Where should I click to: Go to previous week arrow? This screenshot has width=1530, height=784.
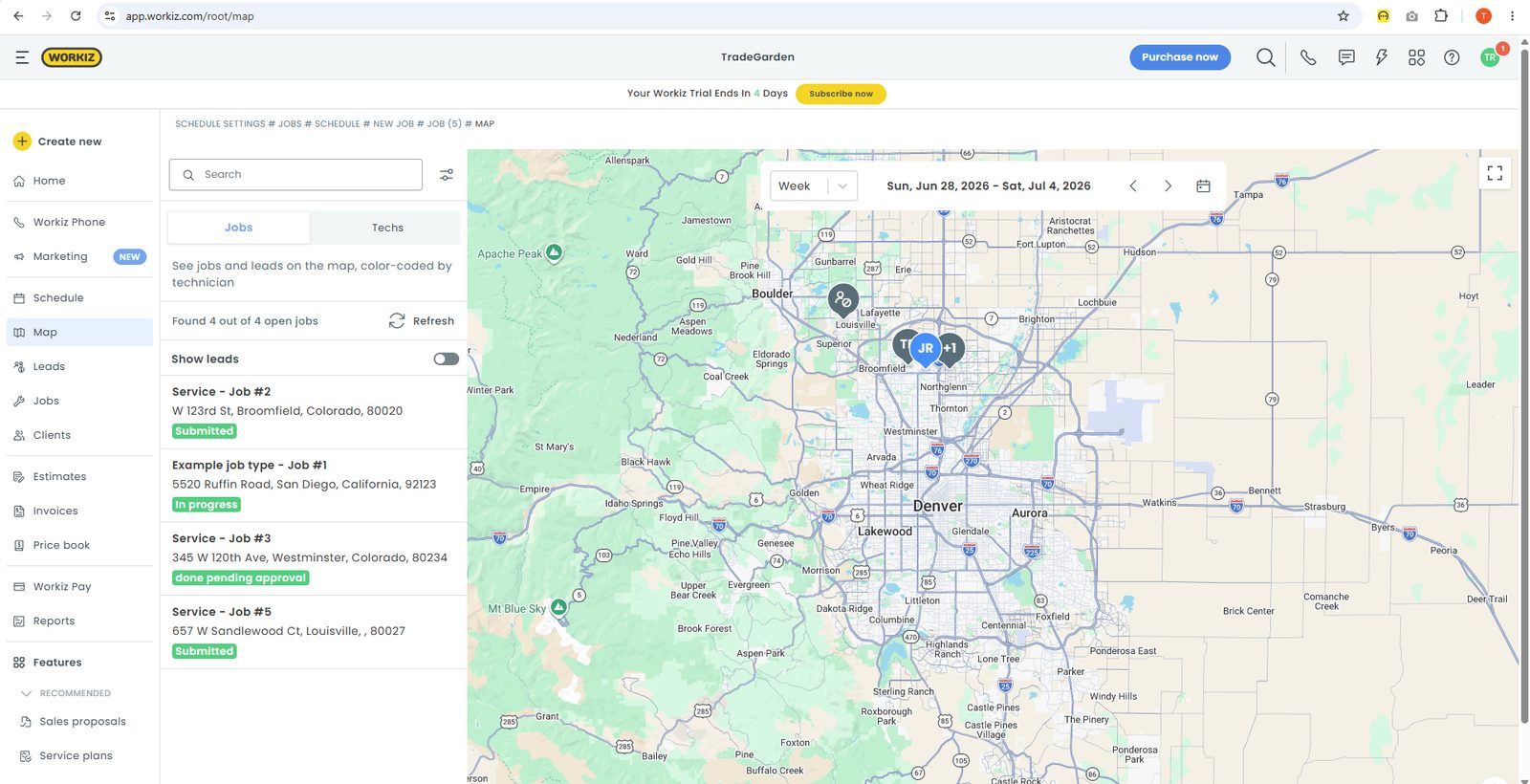1133,186
